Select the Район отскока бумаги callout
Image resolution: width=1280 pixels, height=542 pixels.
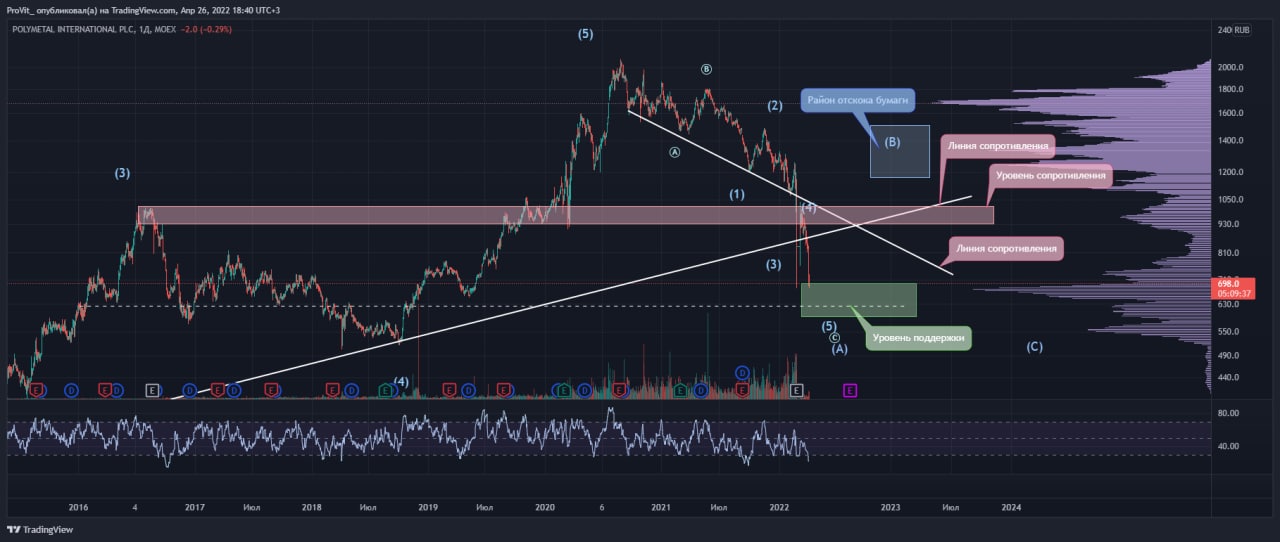coord(858,101)
